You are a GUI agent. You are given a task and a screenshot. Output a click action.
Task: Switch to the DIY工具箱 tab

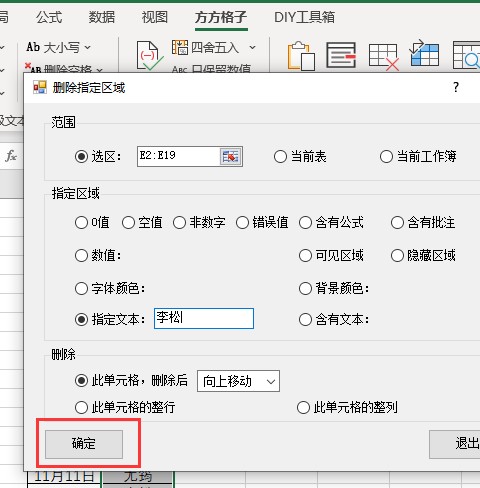tap(304, 17)
